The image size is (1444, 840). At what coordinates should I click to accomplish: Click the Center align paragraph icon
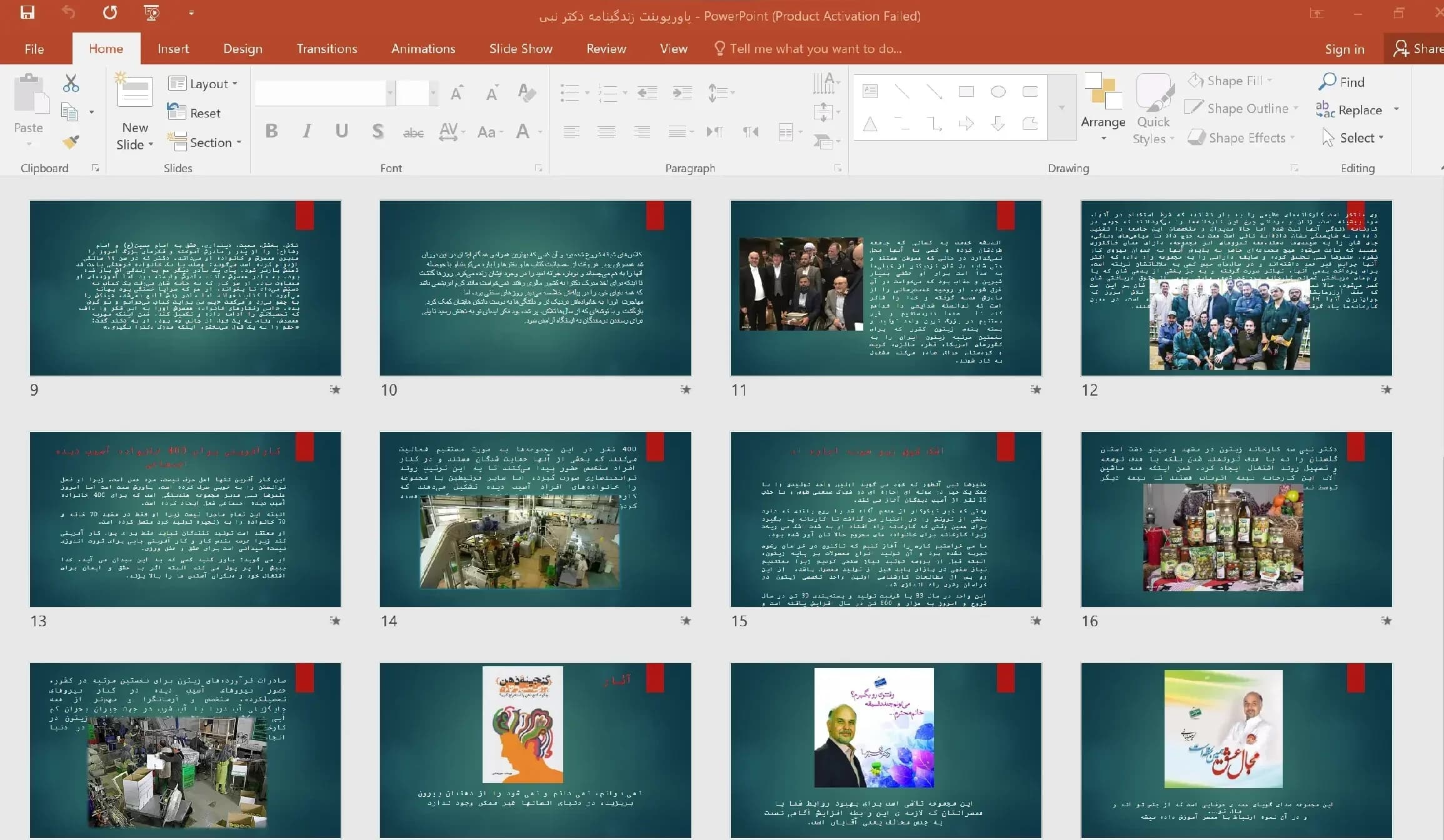pos(606,131)
